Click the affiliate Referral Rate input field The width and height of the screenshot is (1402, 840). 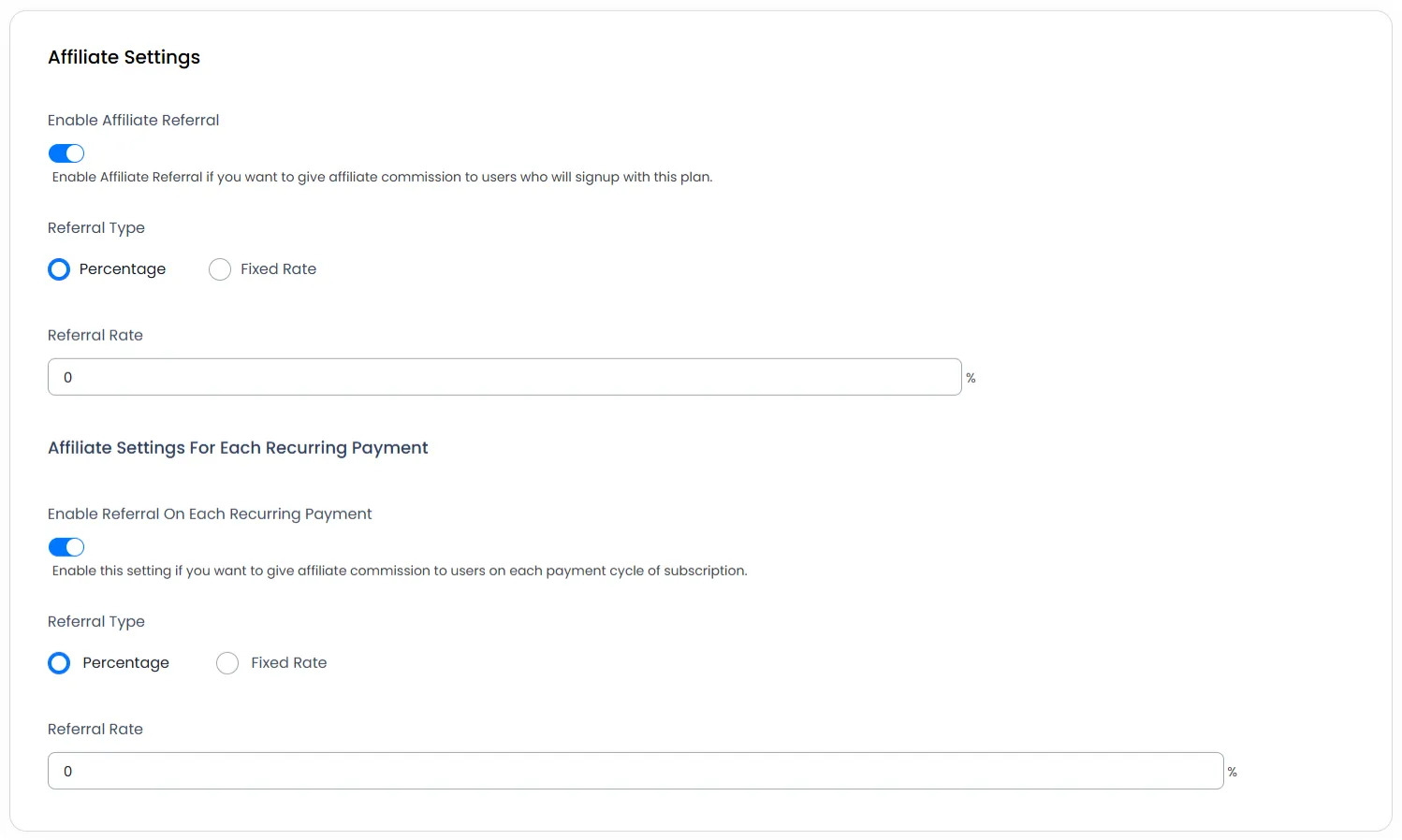[504, 377]
